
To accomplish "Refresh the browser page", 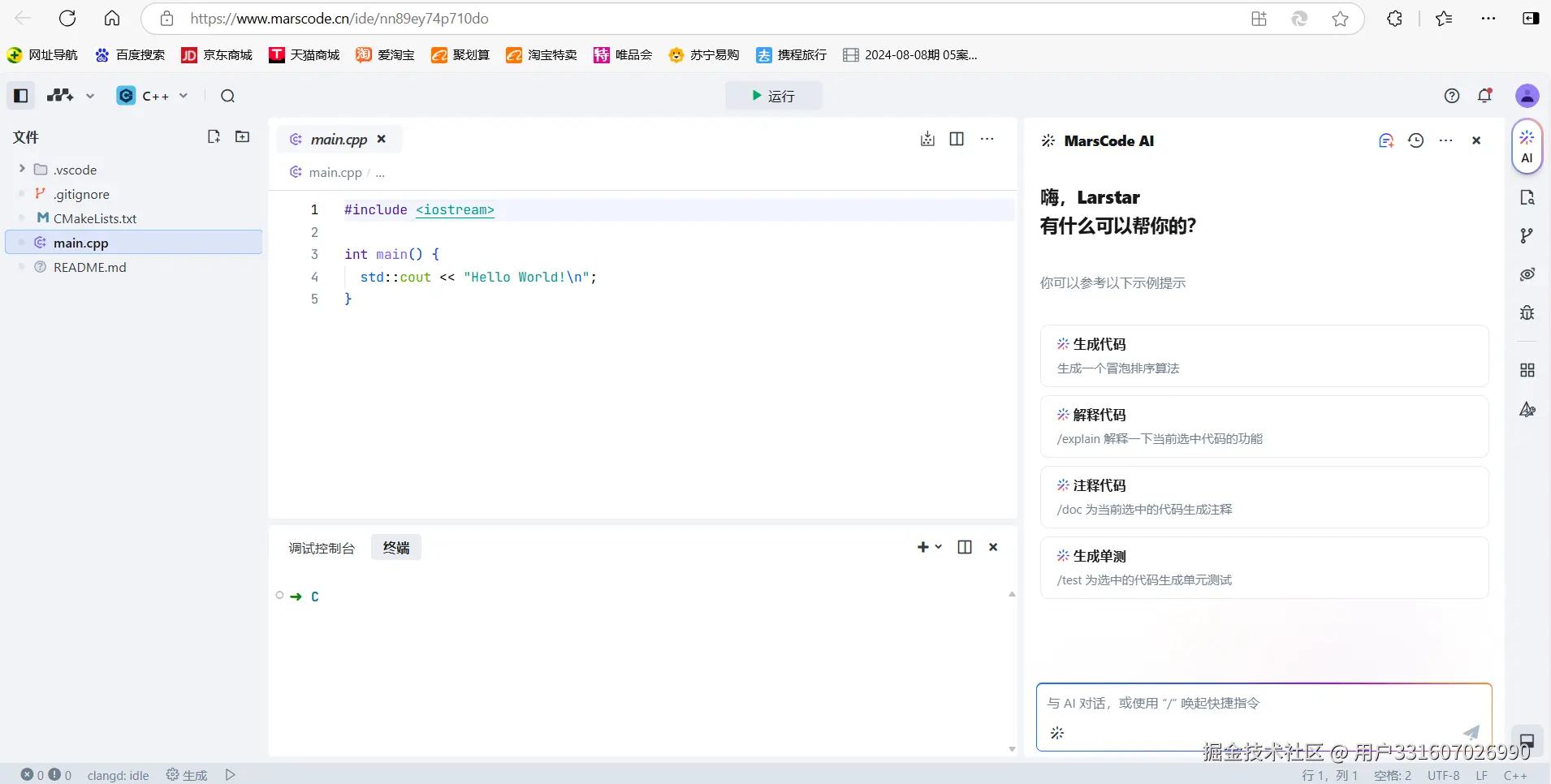I will [x=67, y=18].
